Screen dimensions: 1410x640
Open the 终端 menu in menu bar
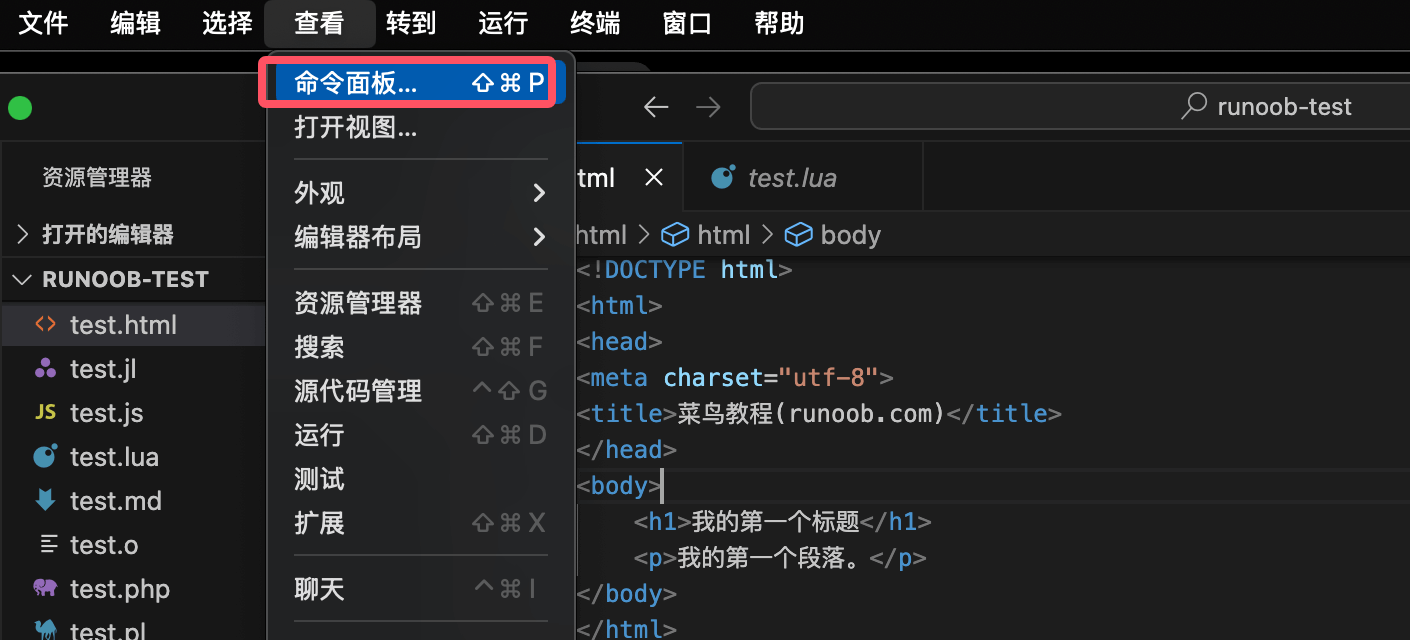pos(595,23)
